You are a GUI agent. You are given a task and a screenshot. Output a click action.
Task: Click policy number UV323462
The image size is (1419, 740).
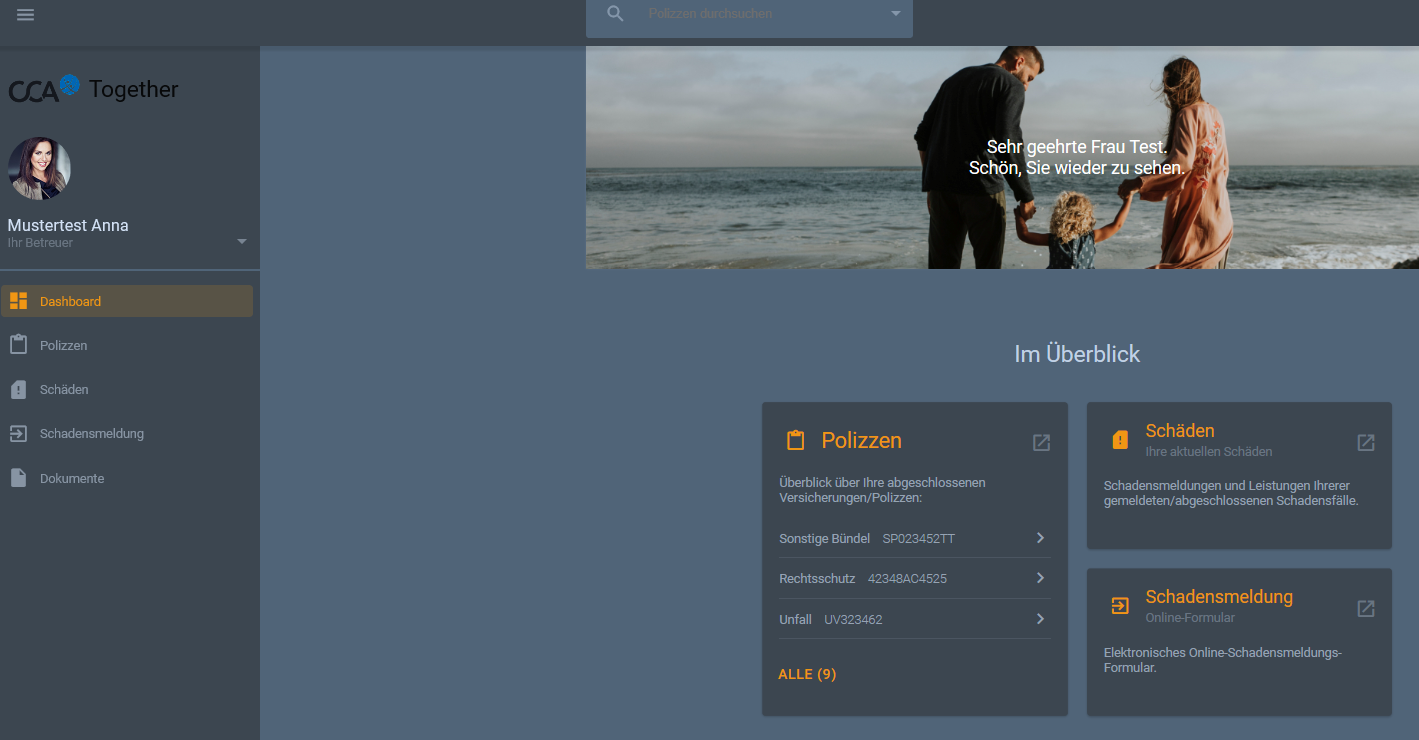coord(853,619)
